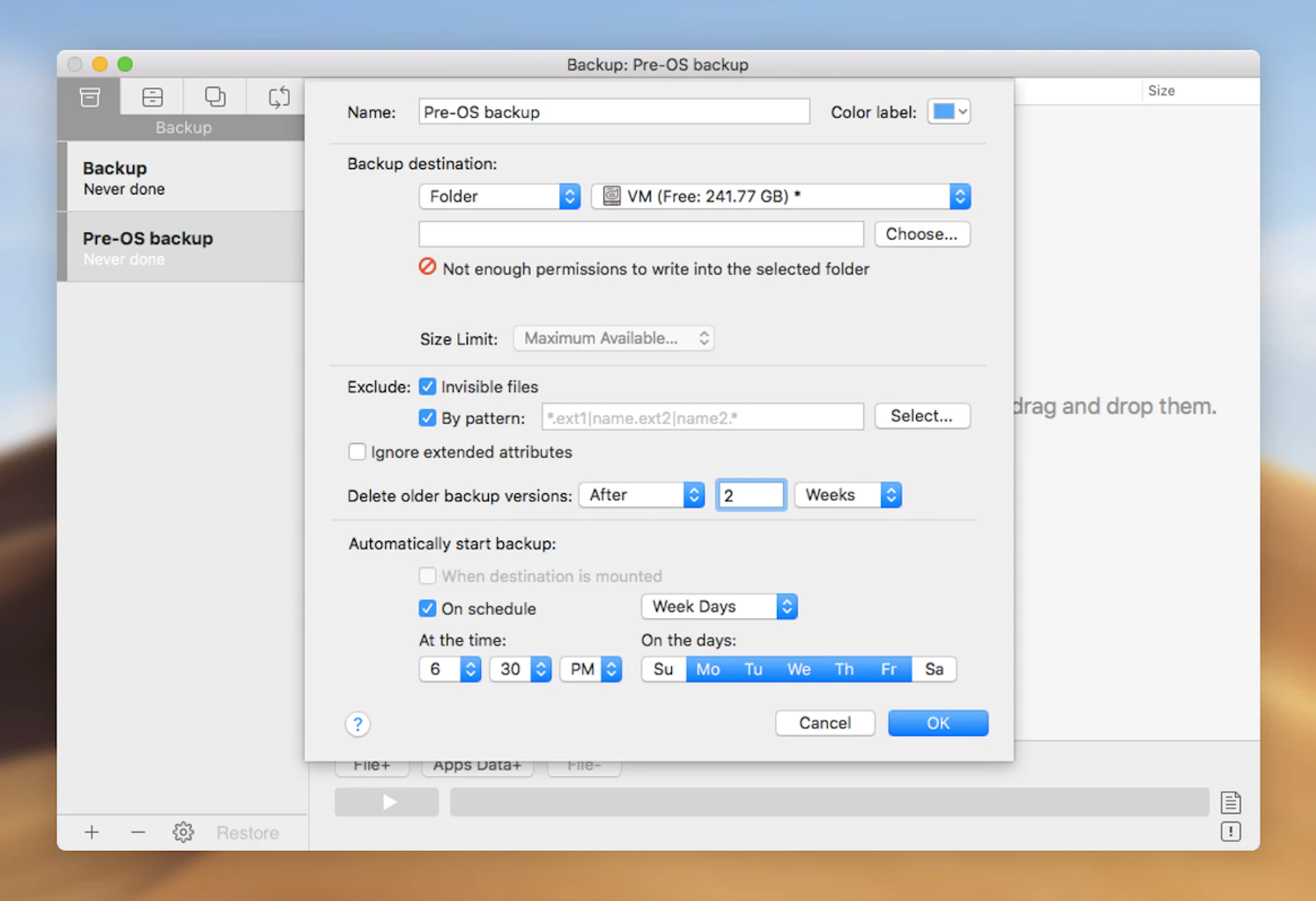Uncheck Exclude Invisible files
This screenshot has width=1316, height=901.
point(427,387)
